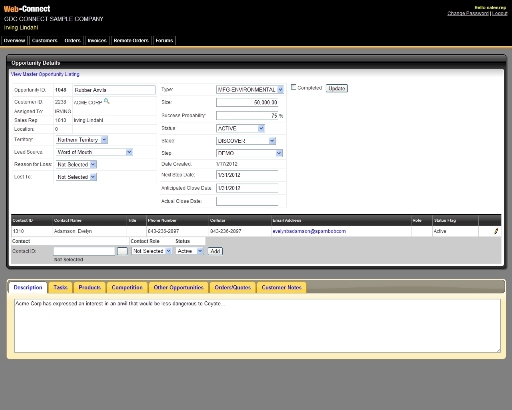Switch to the Tasks tab

point(60,287)
